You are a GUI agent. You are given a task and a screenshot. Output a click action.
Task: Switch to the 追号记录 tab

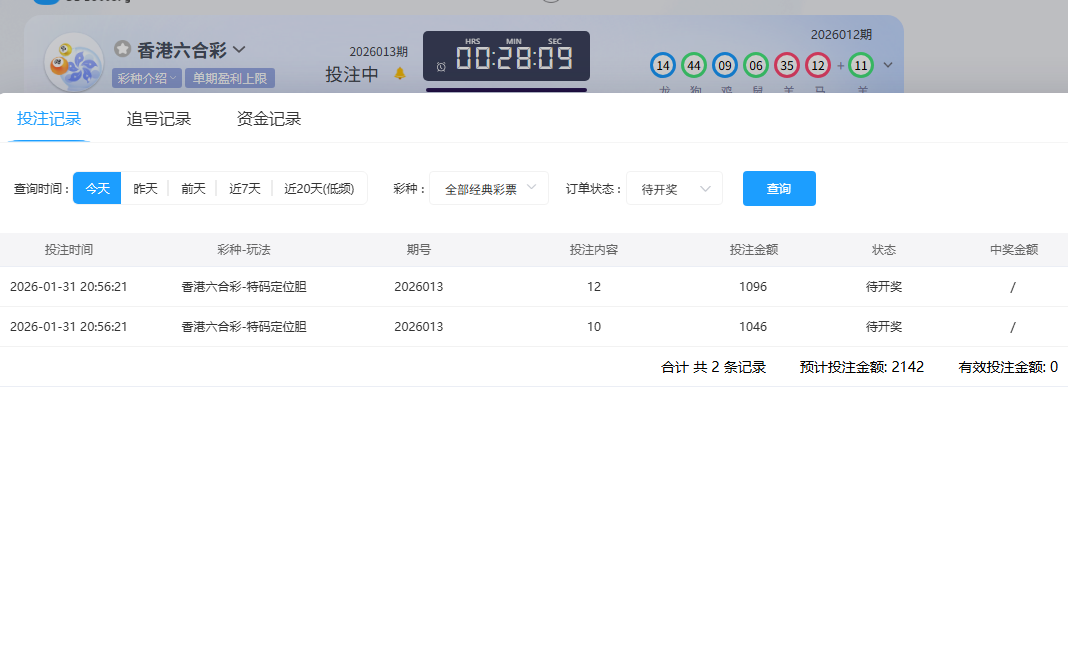point(159,119)
